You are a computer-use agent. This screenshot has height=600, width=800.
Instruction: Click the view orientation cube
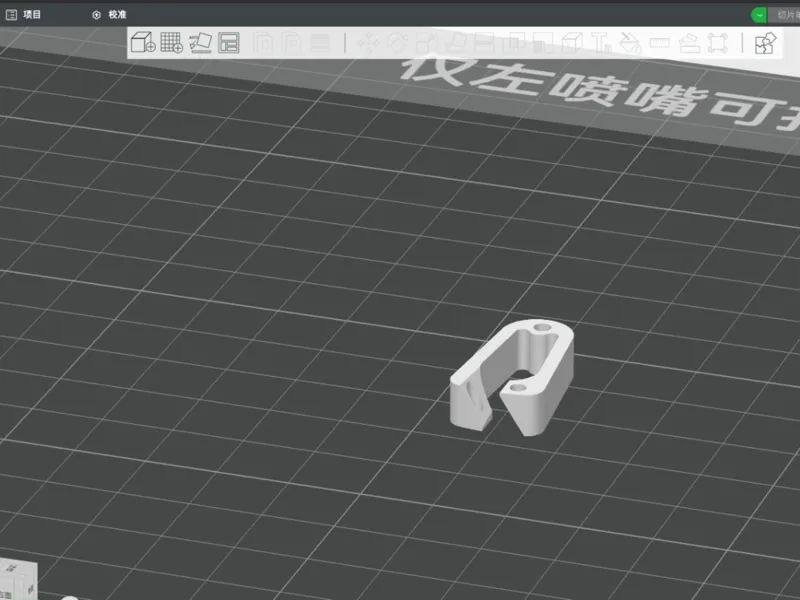18,581
